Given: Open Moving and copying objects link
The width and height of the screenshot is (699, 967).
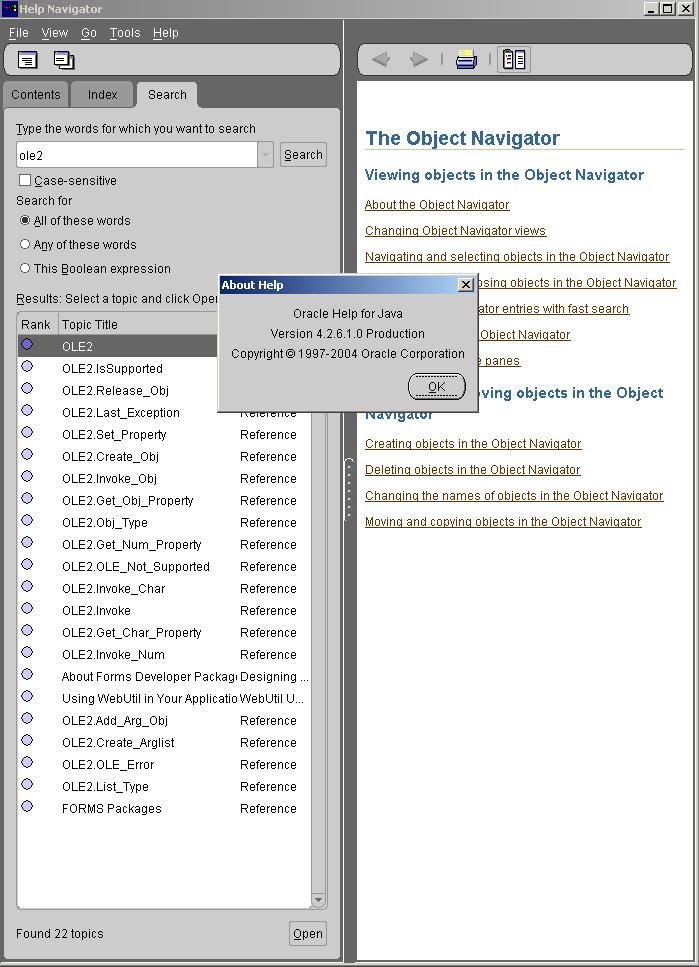Looking at the screenshot, I should [x=503, y=521].
